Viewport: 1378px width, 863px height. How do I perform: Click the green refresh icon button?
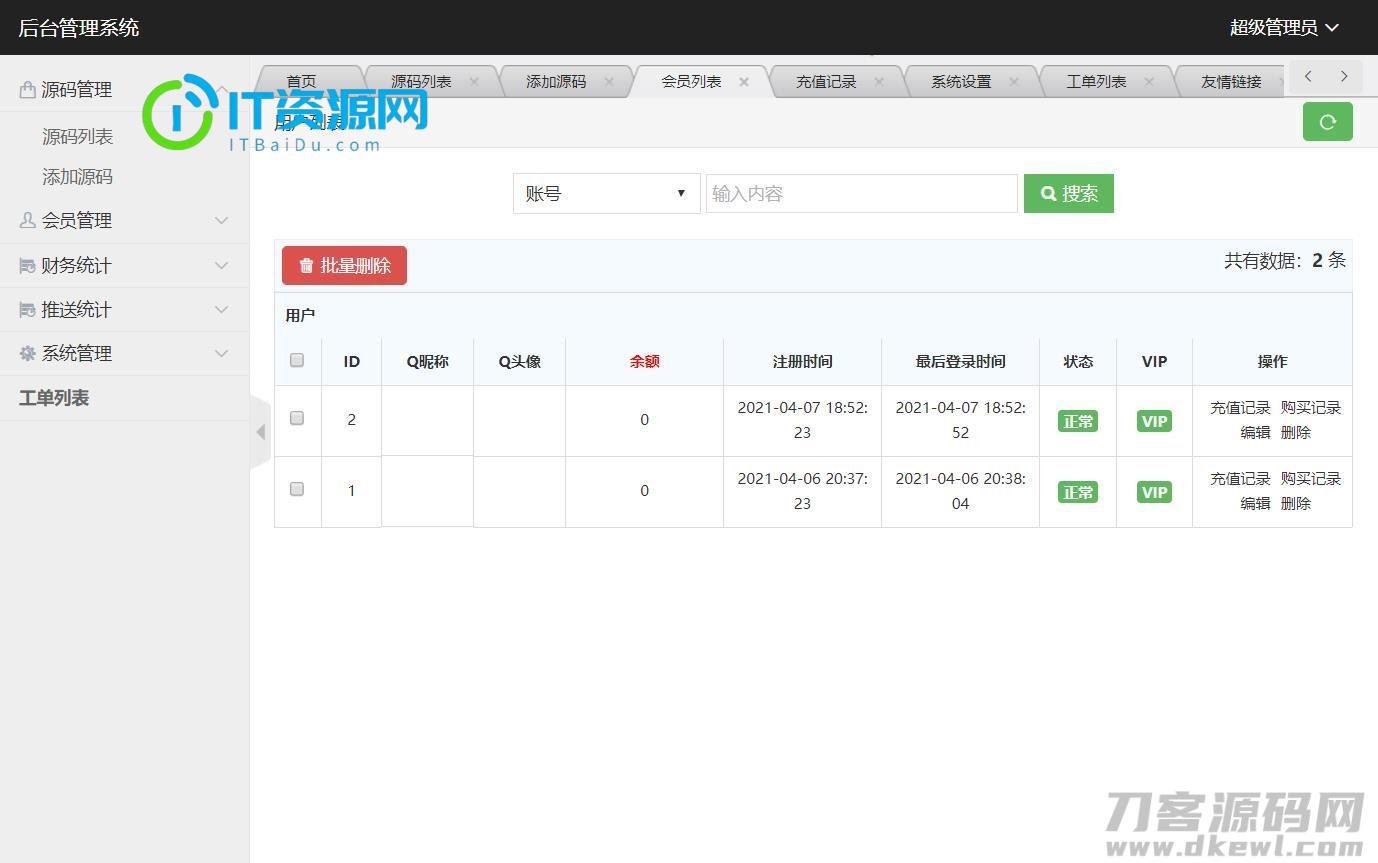(1327, 122)
